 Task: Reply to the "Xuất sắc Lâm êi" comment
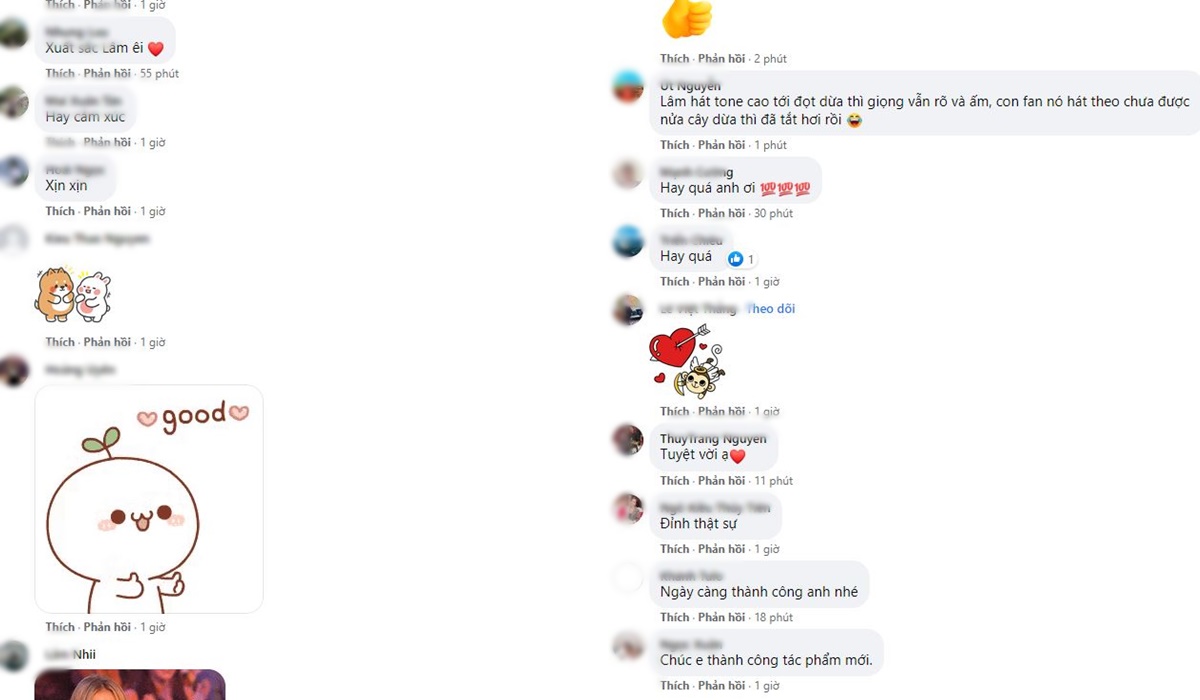[107, 74]
